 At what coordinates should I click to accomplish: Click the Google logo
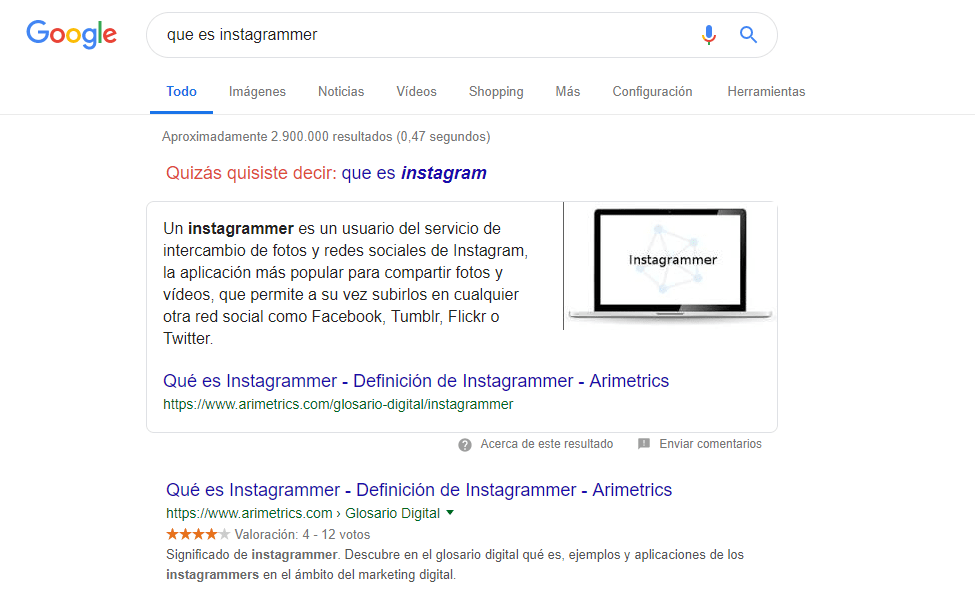coord(72,34)
